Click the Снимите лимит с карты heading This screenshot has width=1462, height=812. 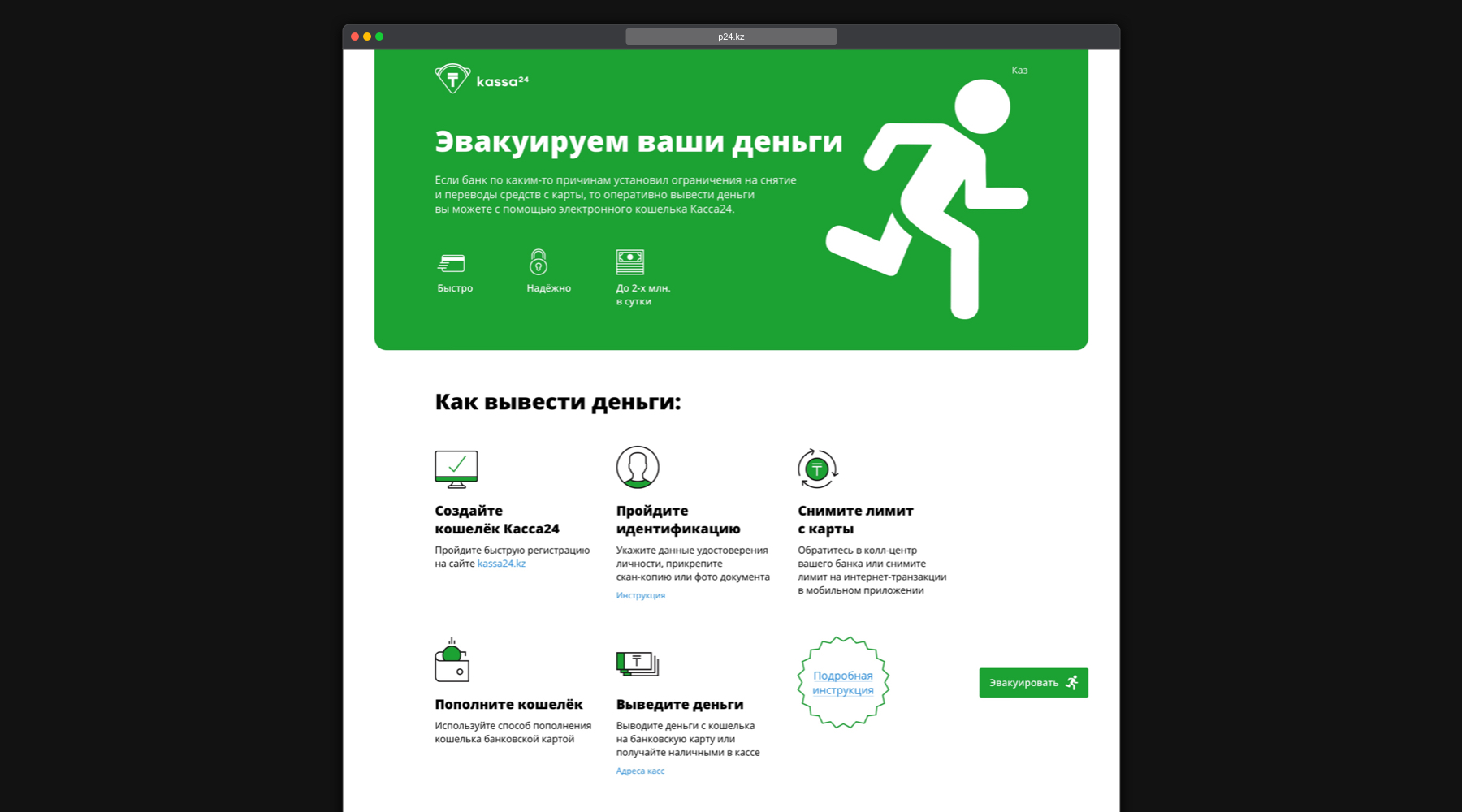coord(855,520)
